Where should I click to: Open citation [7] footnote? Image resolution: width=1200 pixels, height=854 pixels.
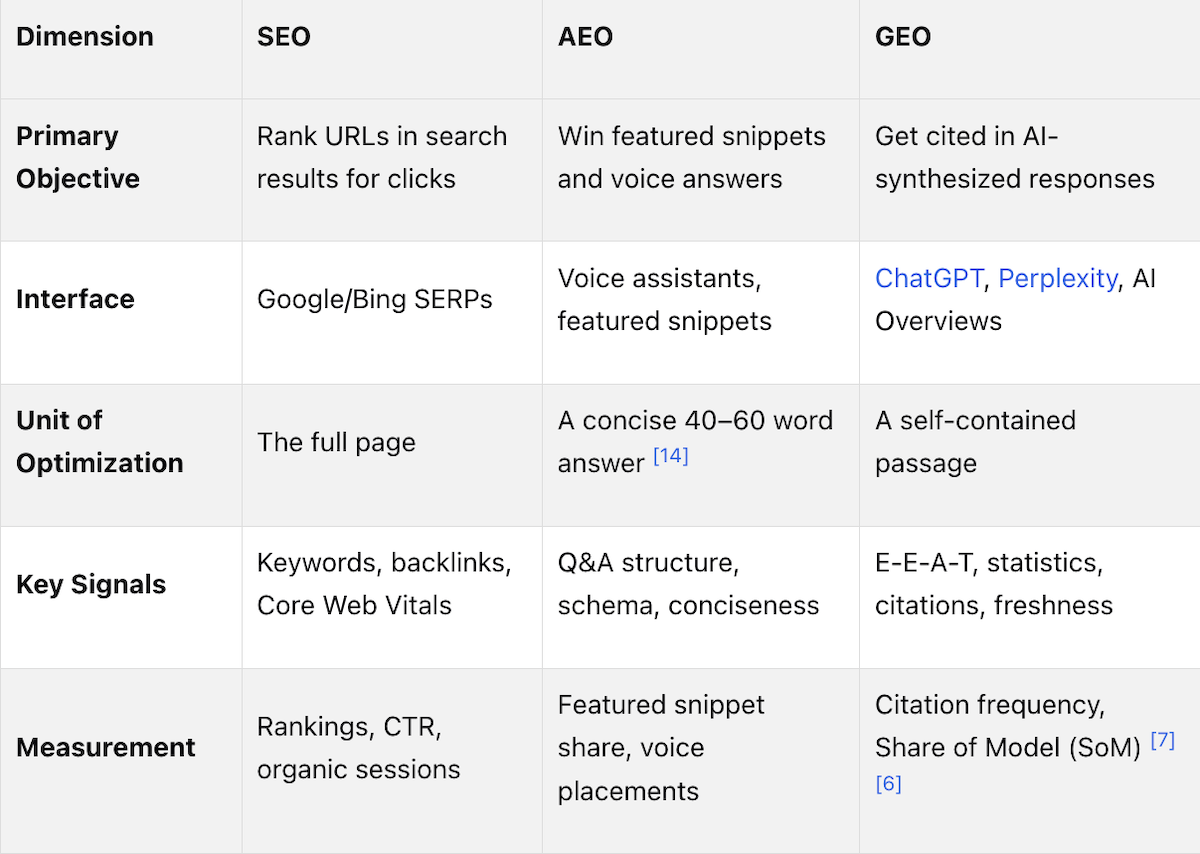pyautogui.click(x=1162, y=741)
